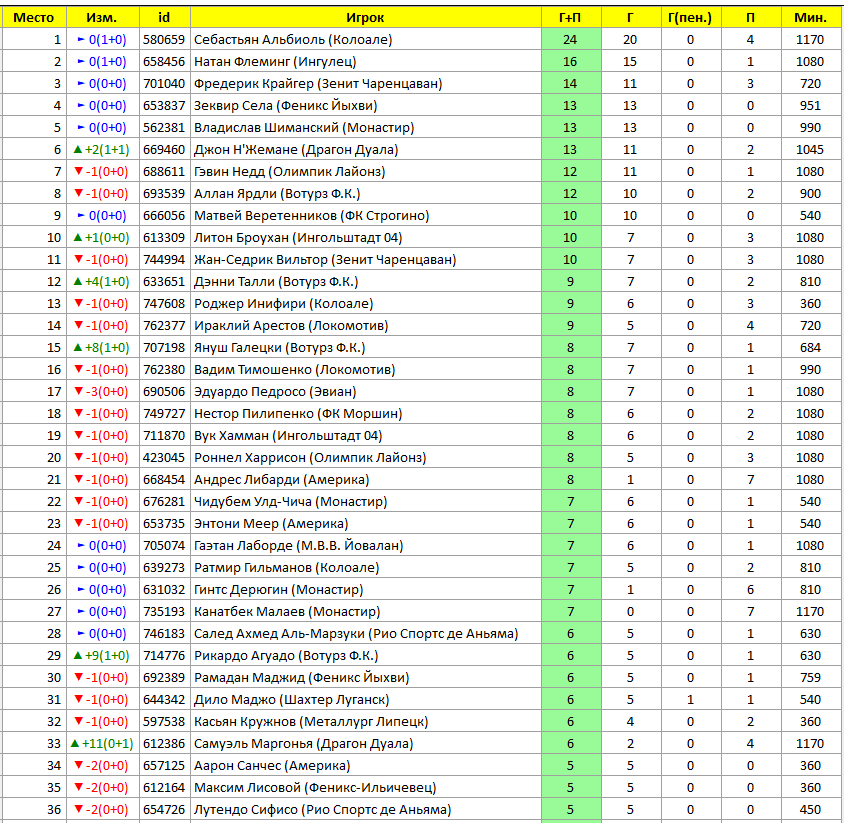This screenshot has width=844, height=823.
Task: Select Жан-Седрик Вильтор (Зенит Чаренцаван)
Action: pyautogui.click(x=325, y=260)
